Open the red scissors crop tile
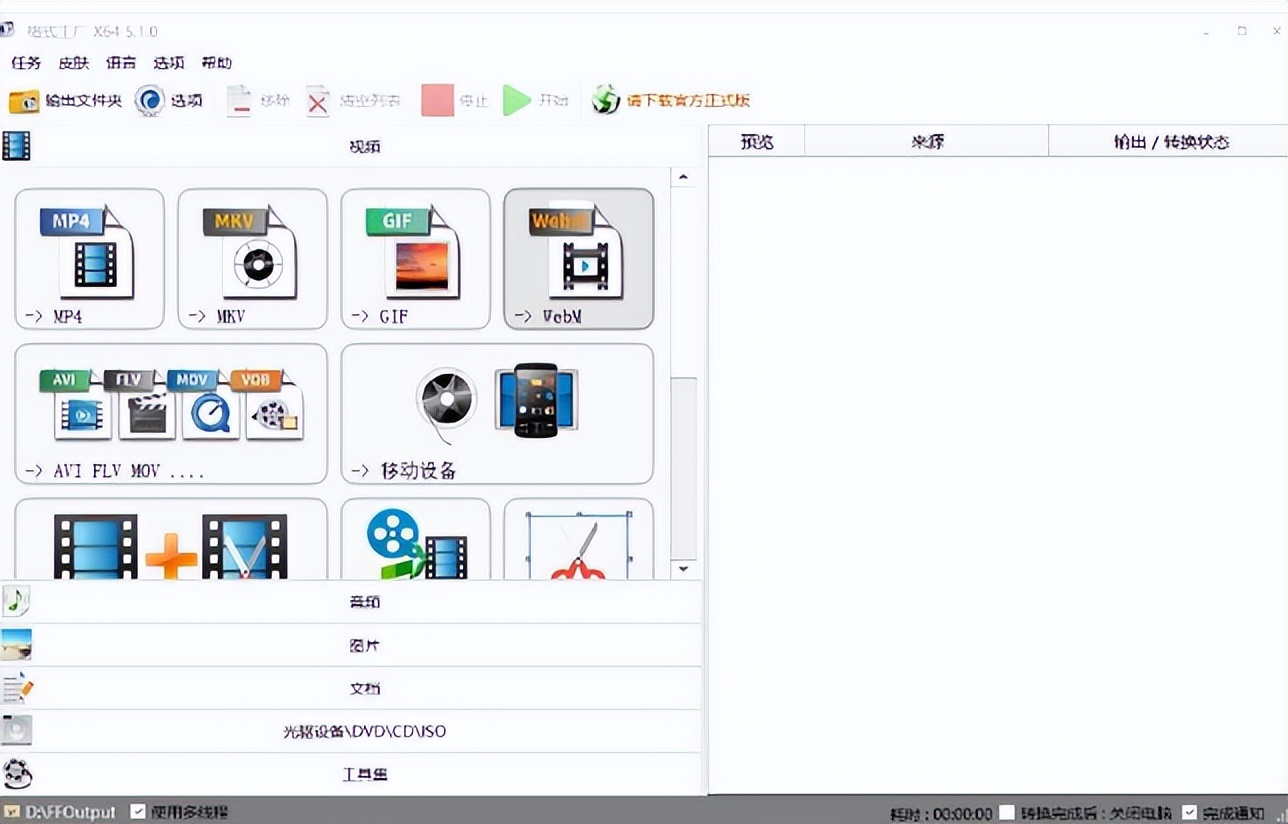This screenshot has height=824, width=1288. (x=579, y=539)
